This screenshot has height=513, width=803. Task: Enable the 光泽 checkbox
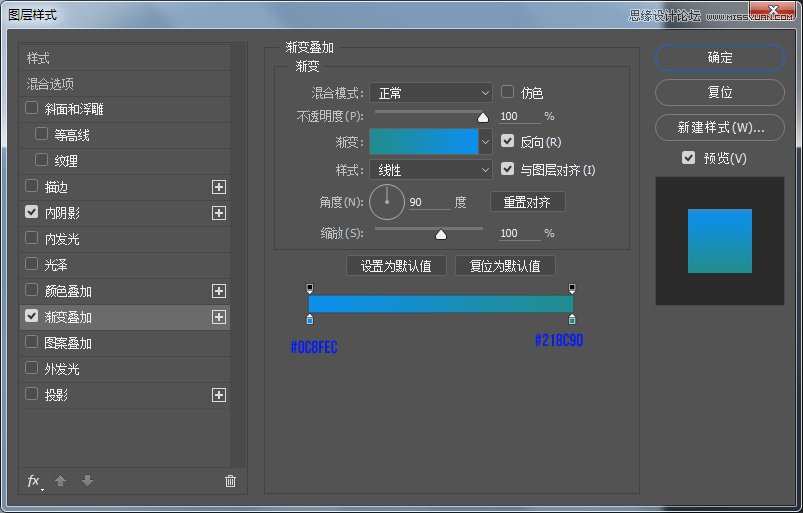(x=32, y=264)
